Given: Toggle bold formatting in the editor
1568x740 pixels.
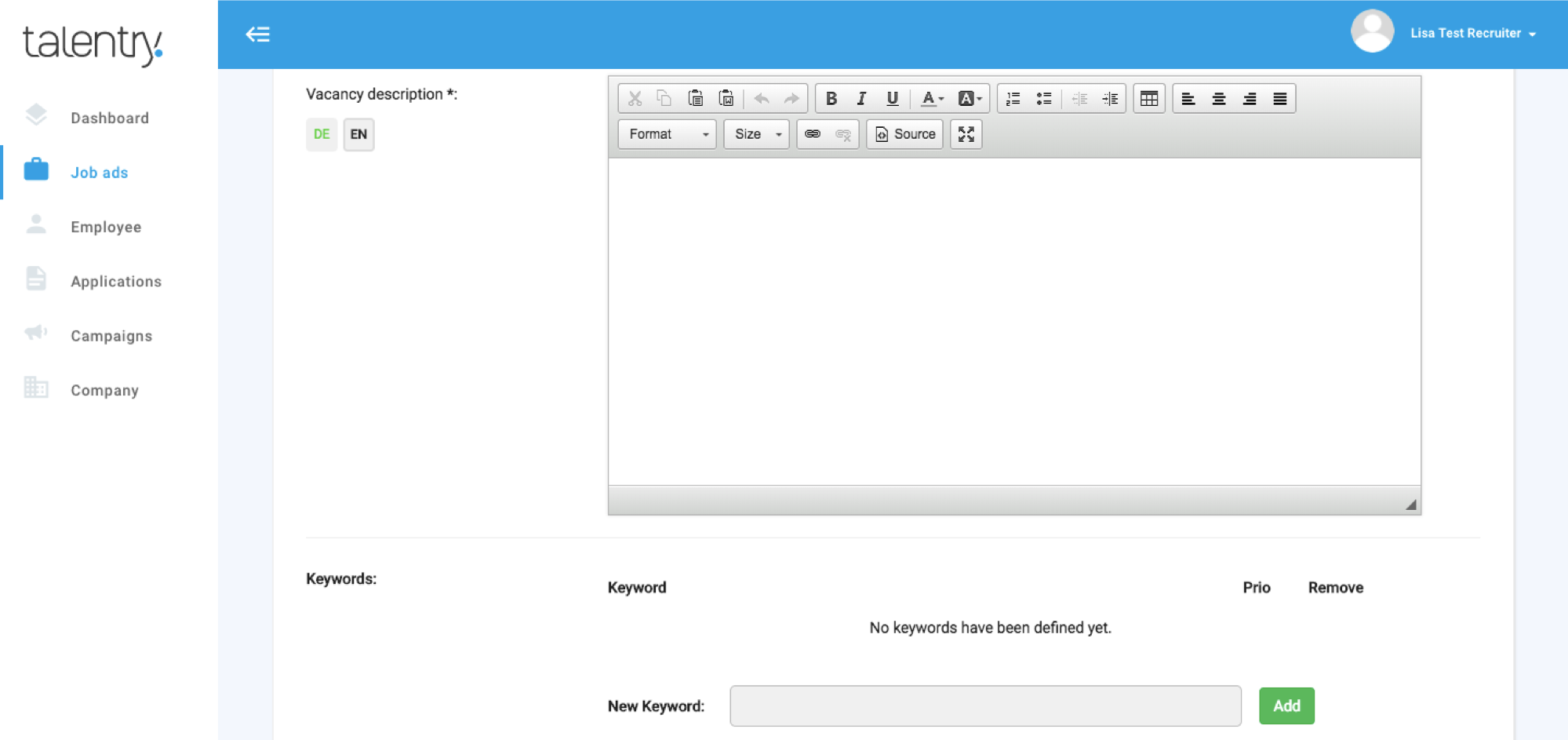Looking at the screenshot, I should (831, 99).
